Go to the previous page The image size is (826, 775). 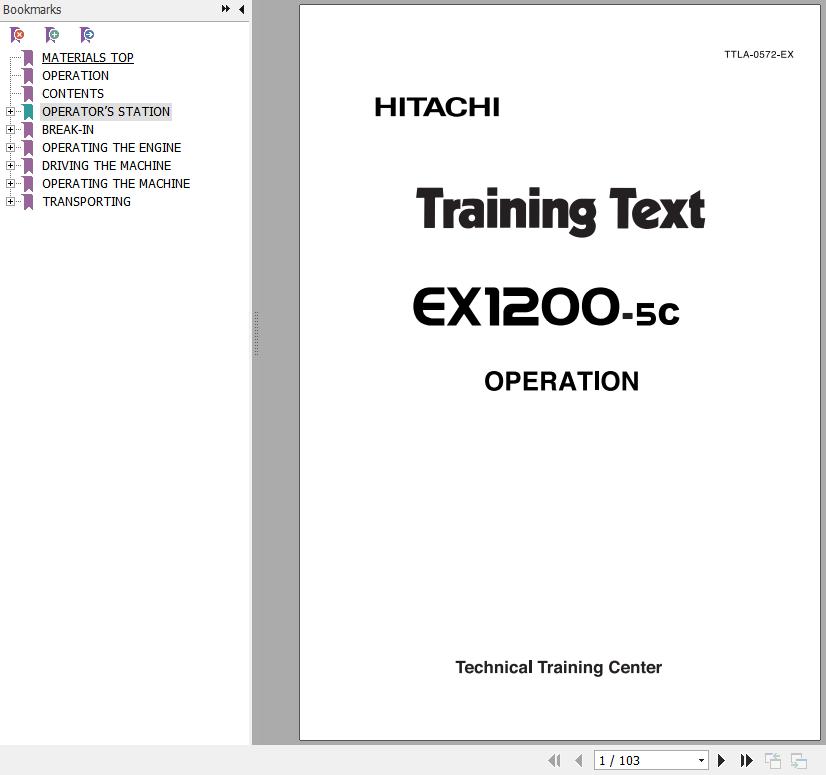579,760
